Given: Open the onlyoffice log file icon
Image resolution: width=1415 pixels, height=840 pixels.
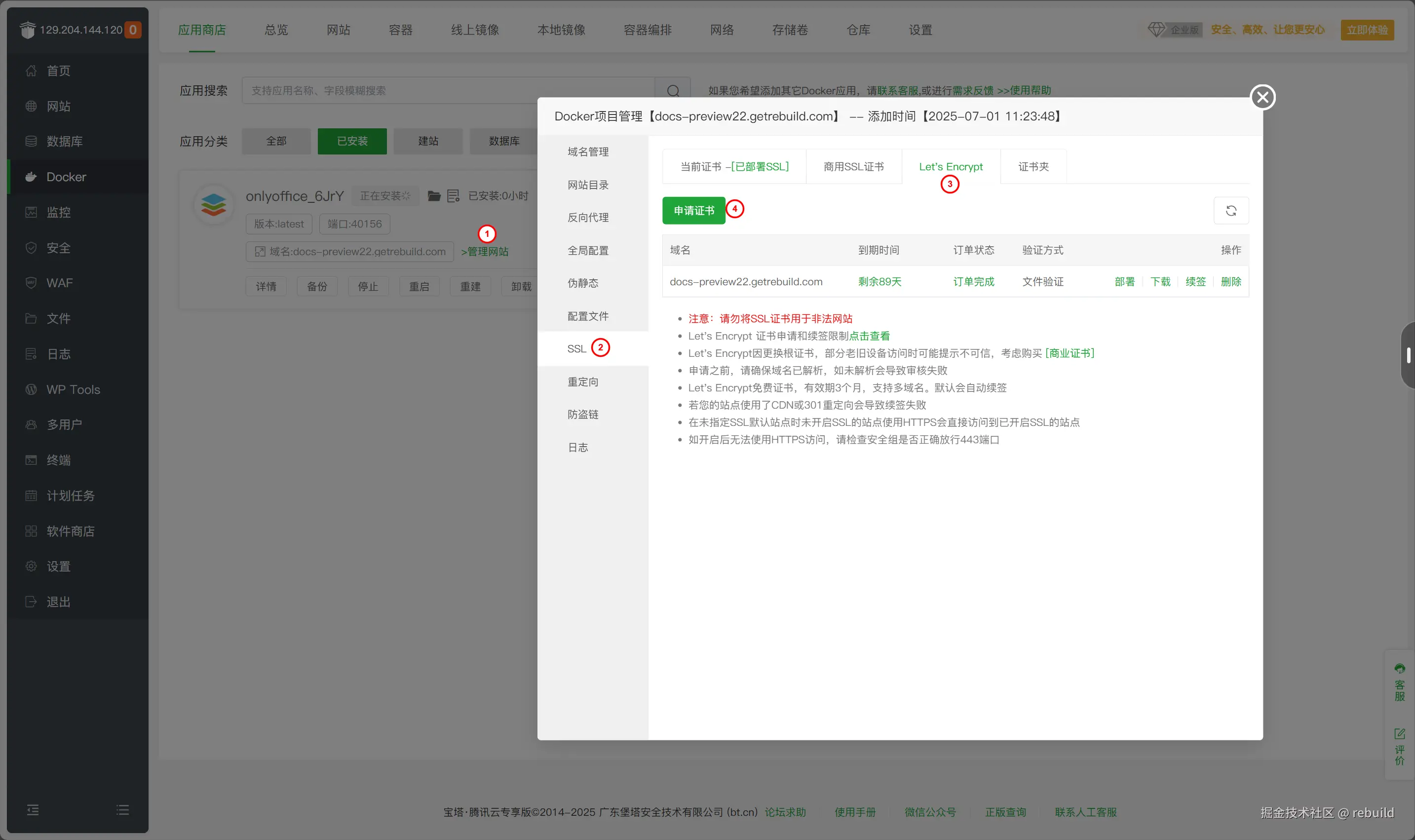Looking at the screenshot, I should (x=453, y=196).
